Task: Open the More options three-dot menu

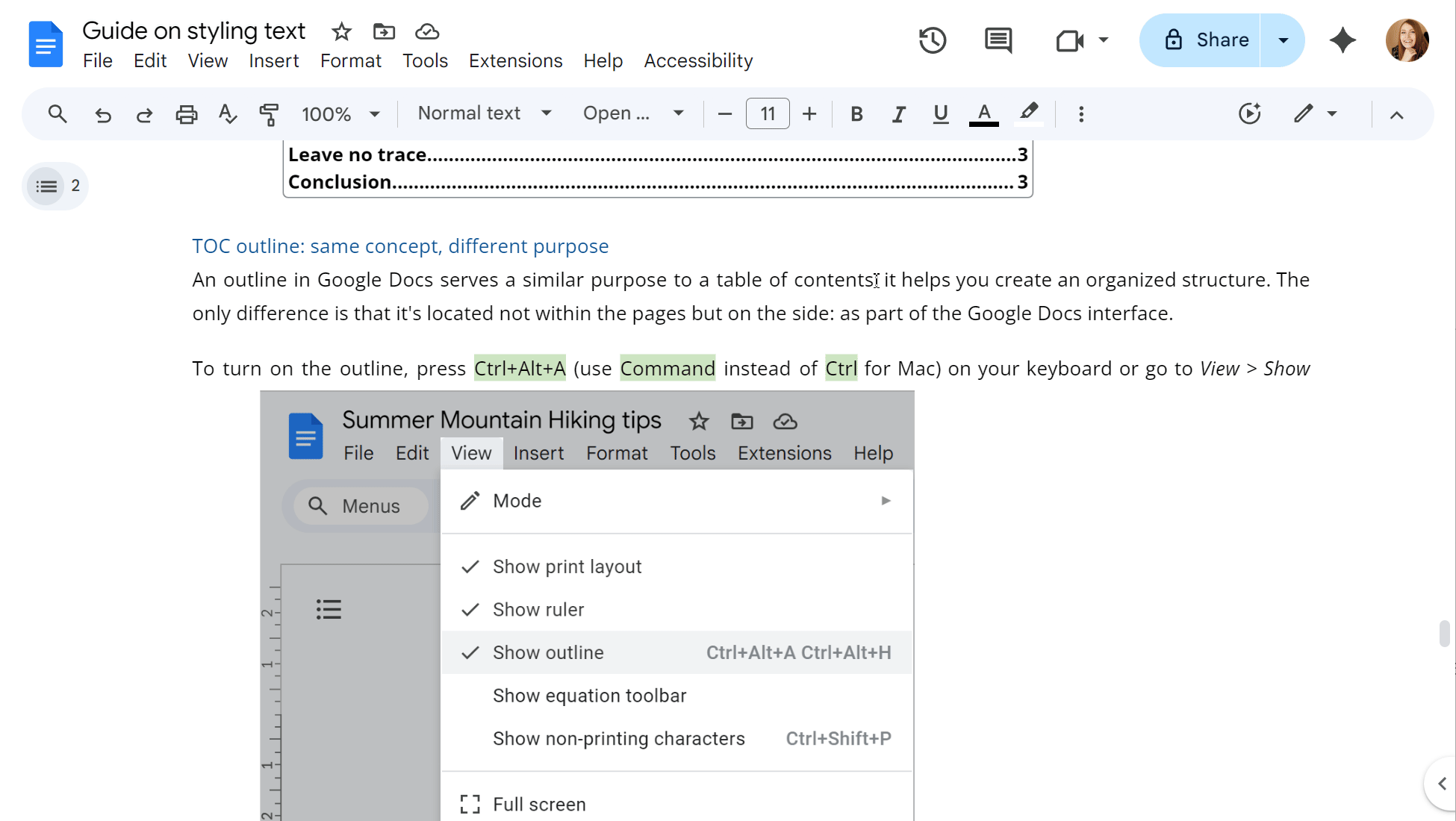Action: coord(1081,114)
